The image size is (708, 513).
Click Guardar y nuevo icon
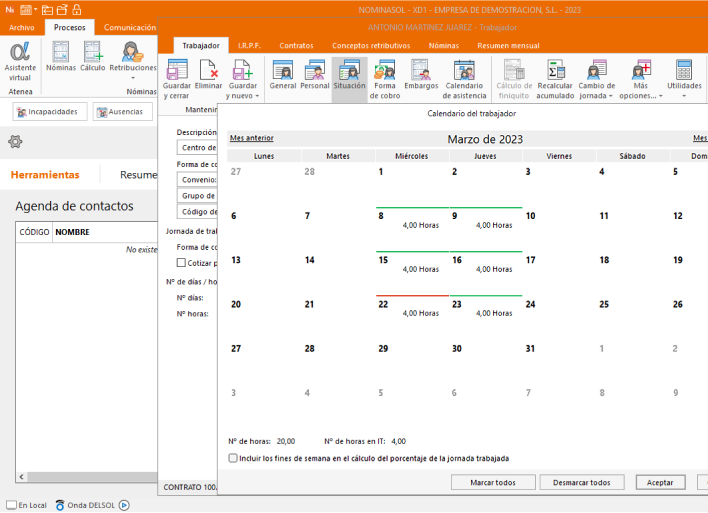242,70
